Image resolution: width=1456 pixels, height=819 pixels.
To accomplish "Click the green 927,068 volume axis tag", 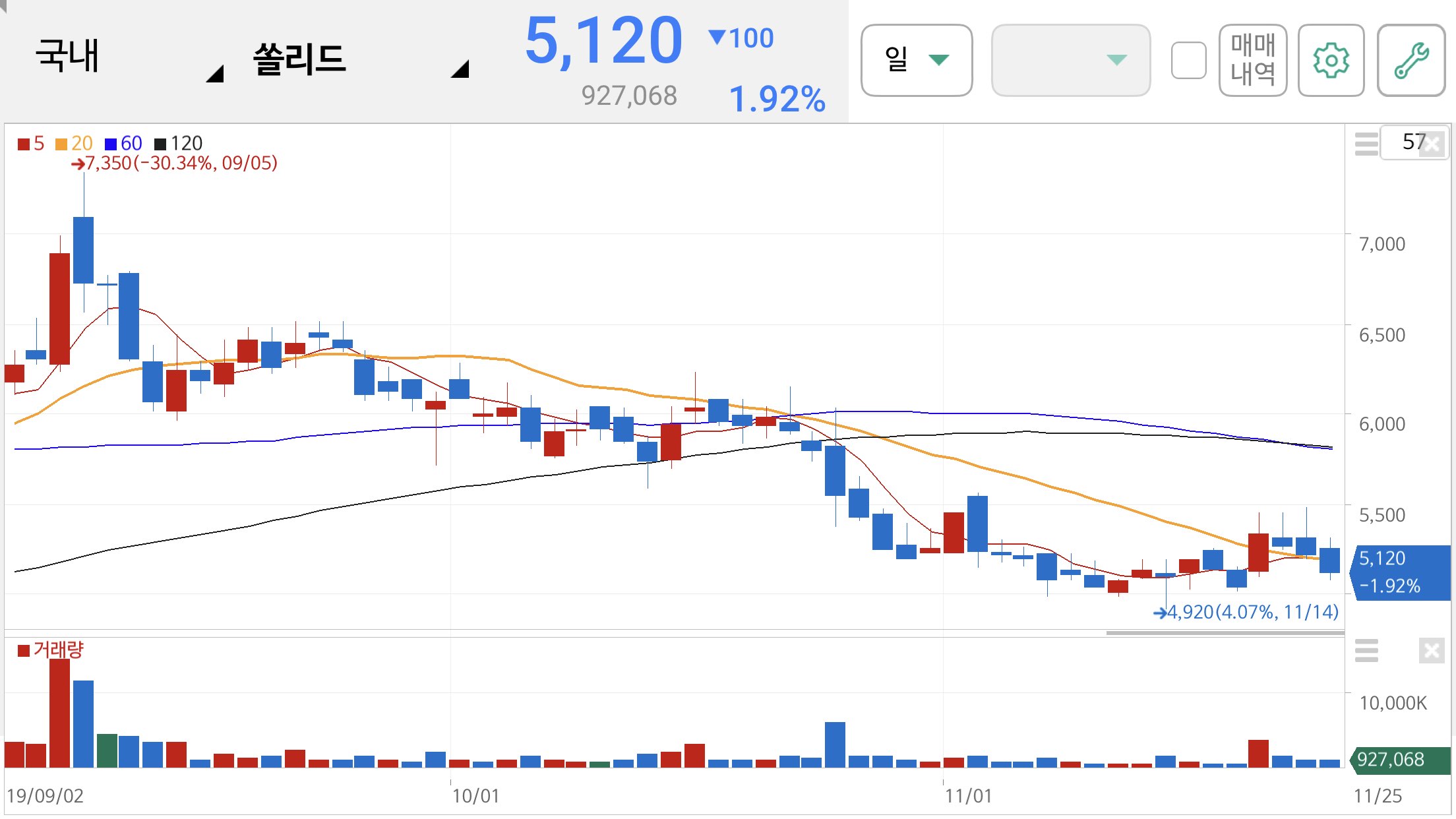I will pos(1399,760).
